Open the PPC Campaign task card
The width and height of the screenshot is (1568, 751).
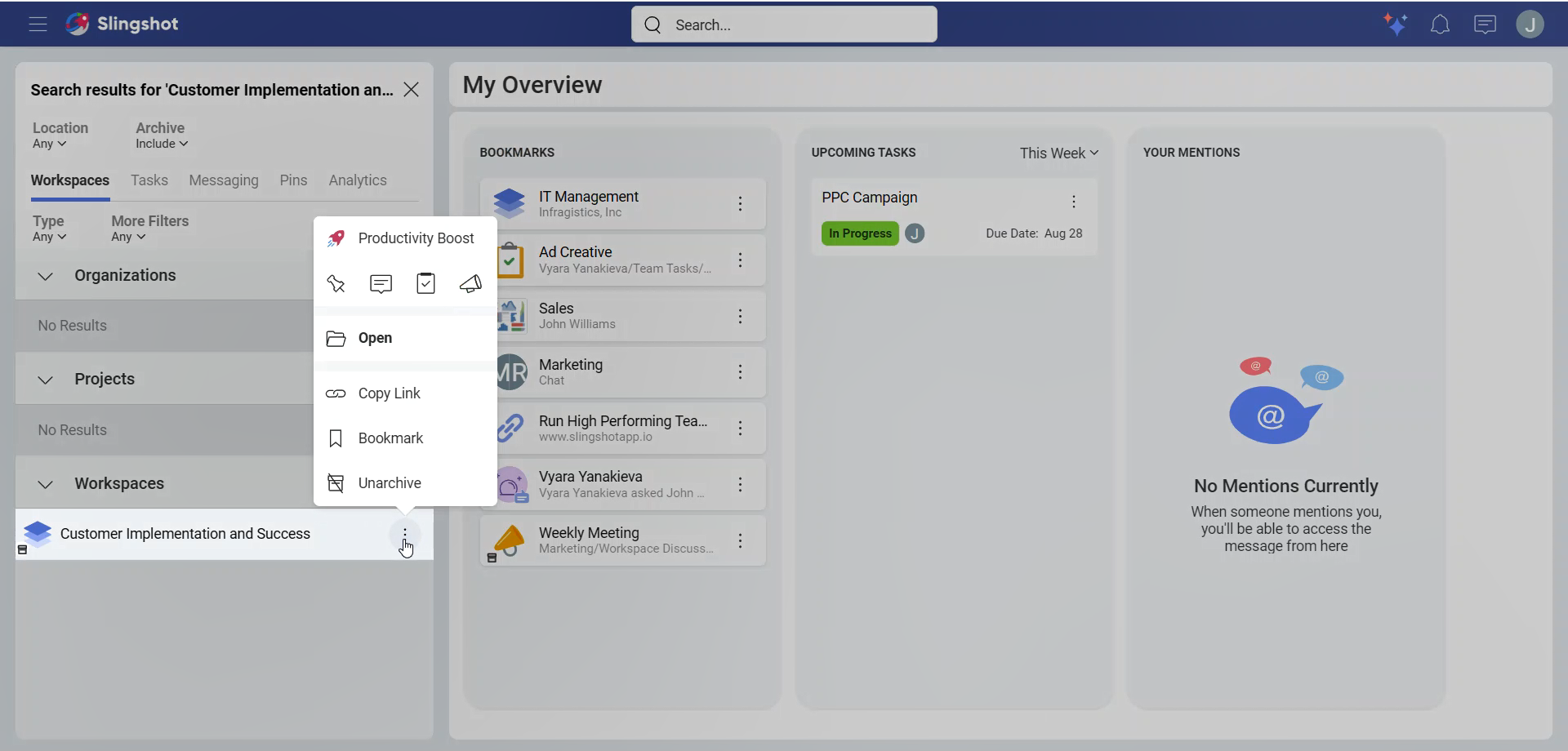[954, 217]
